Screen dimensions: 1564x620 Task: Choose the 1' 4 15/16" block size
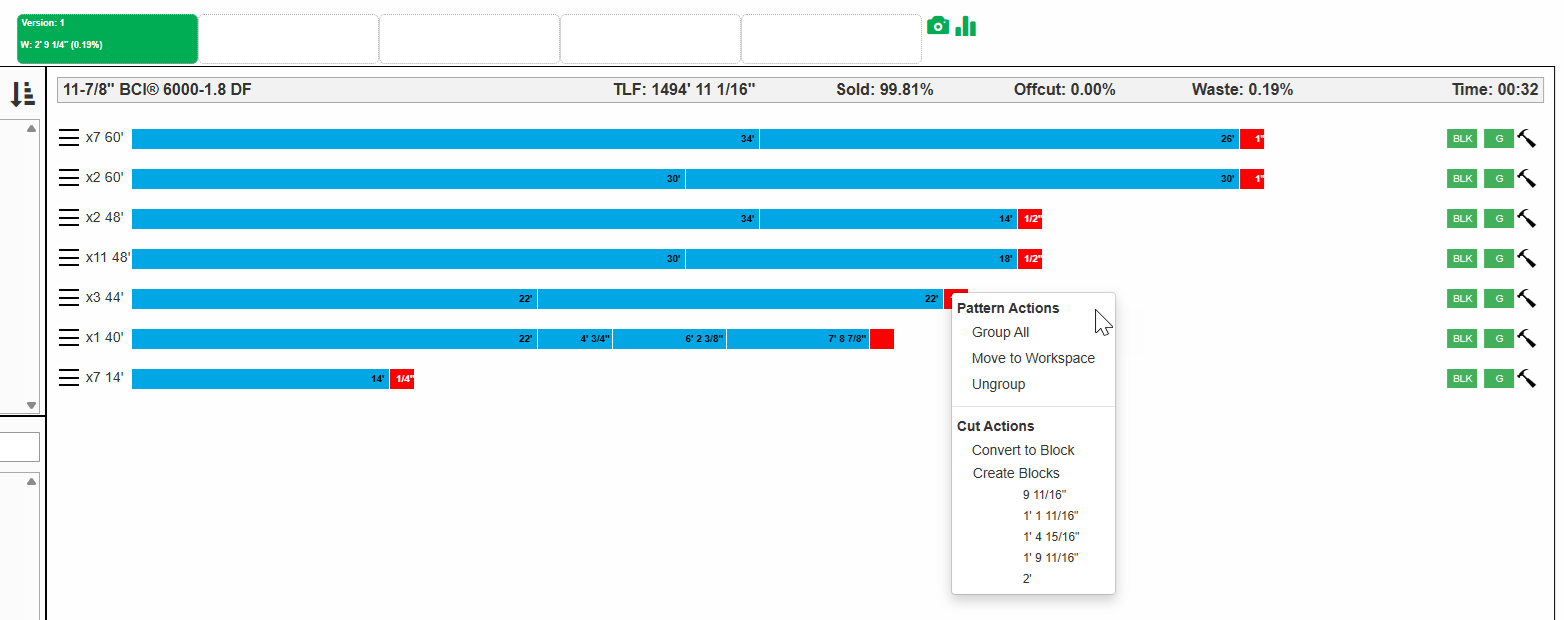[x=1051, y=536]
